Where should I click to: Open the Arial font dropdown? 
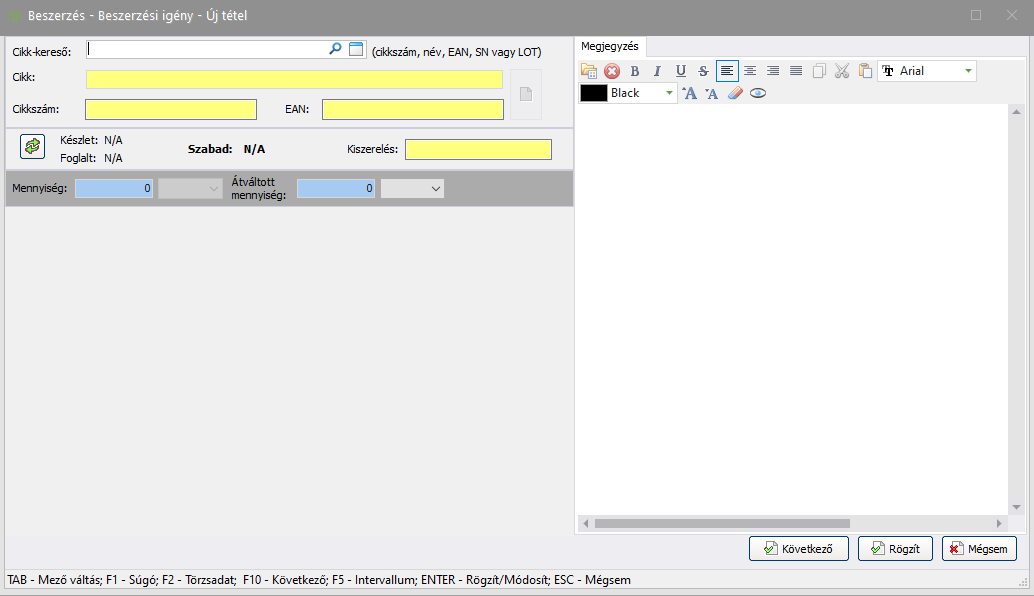pos(967,71)
